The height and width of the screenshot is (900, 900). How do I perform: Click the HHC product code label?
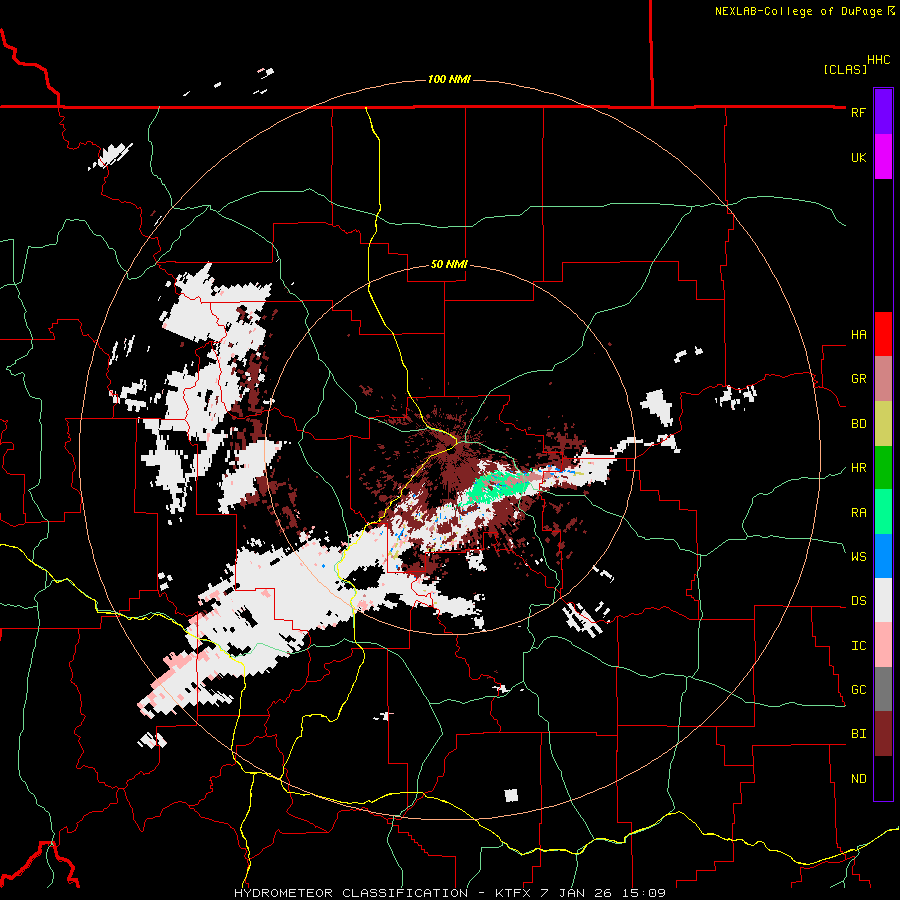[878, 60]
